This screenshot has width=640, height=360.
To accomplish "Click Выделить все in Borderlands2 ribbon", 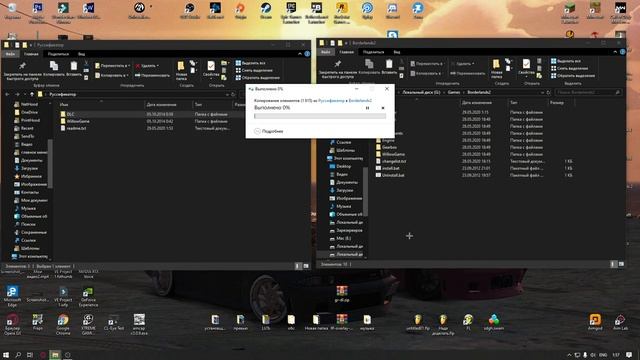I will tap(565, 61).
